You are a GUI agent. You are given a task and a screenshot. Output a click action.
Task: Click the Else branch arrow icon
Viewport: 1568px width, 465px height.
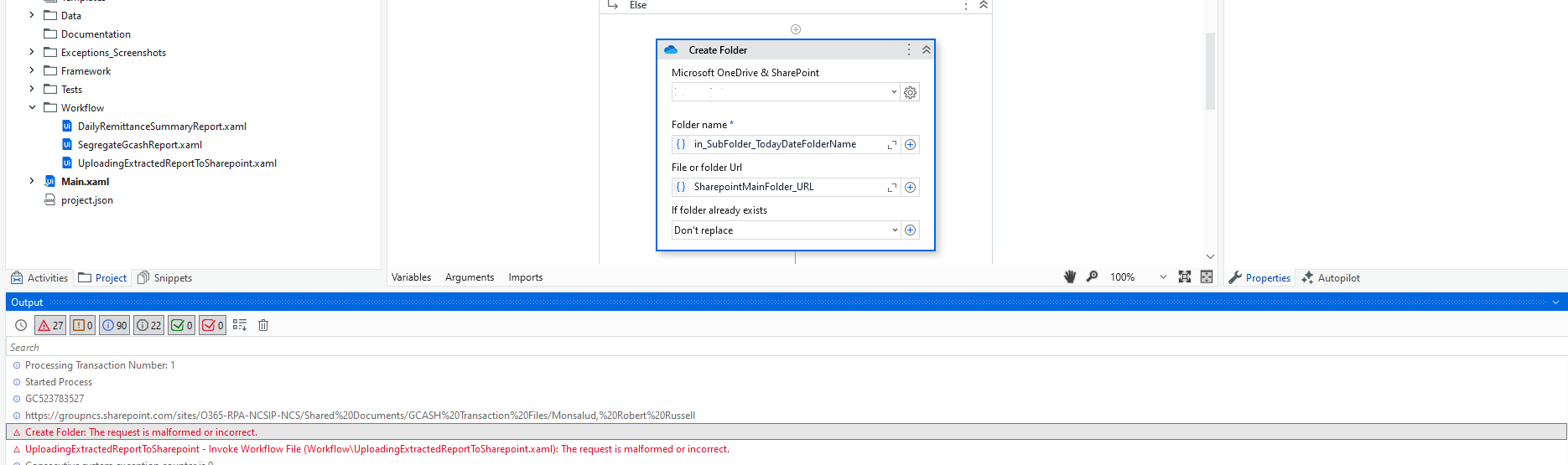point(613,5)
